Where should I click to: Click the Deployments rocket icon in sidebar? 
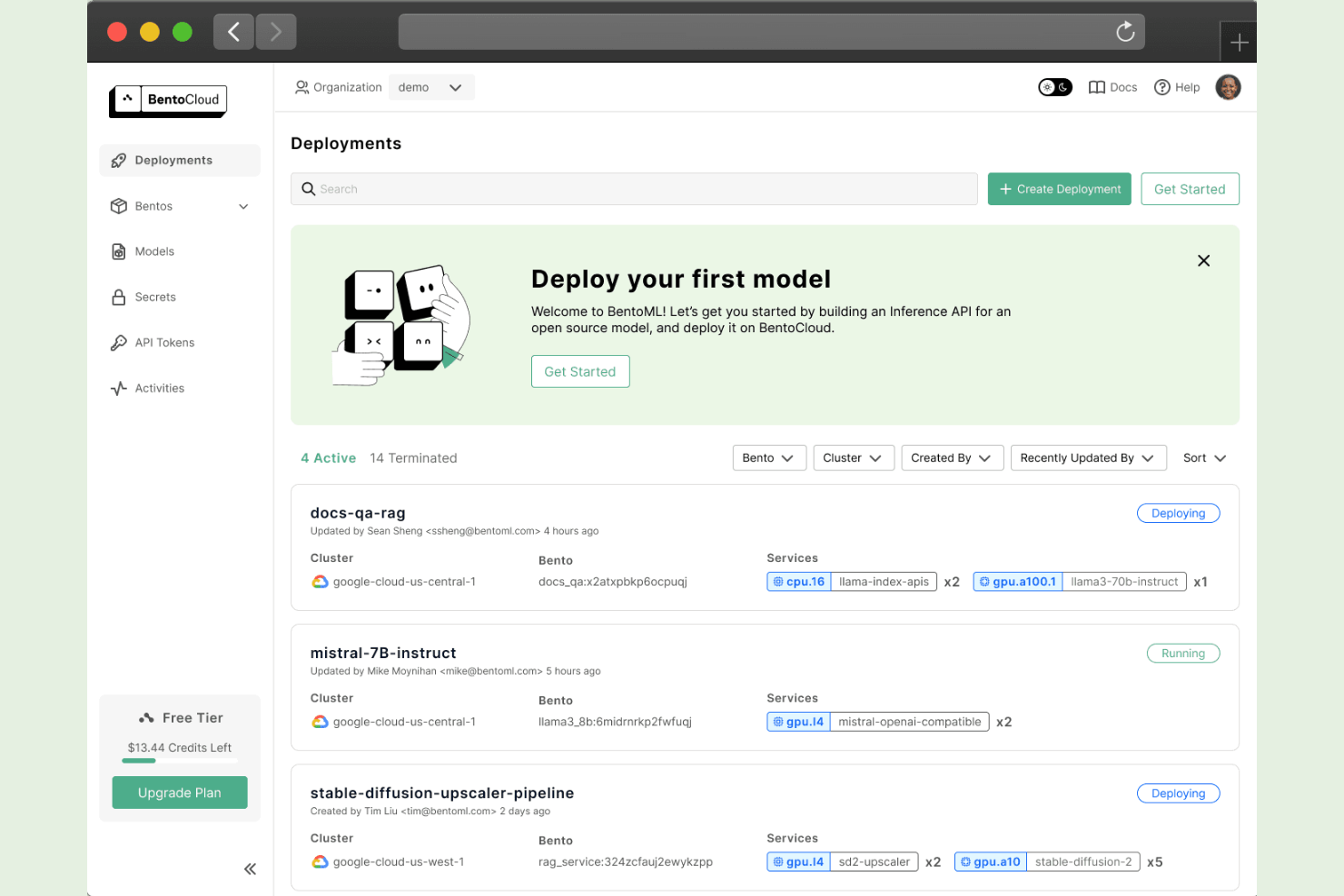[118, 161]
